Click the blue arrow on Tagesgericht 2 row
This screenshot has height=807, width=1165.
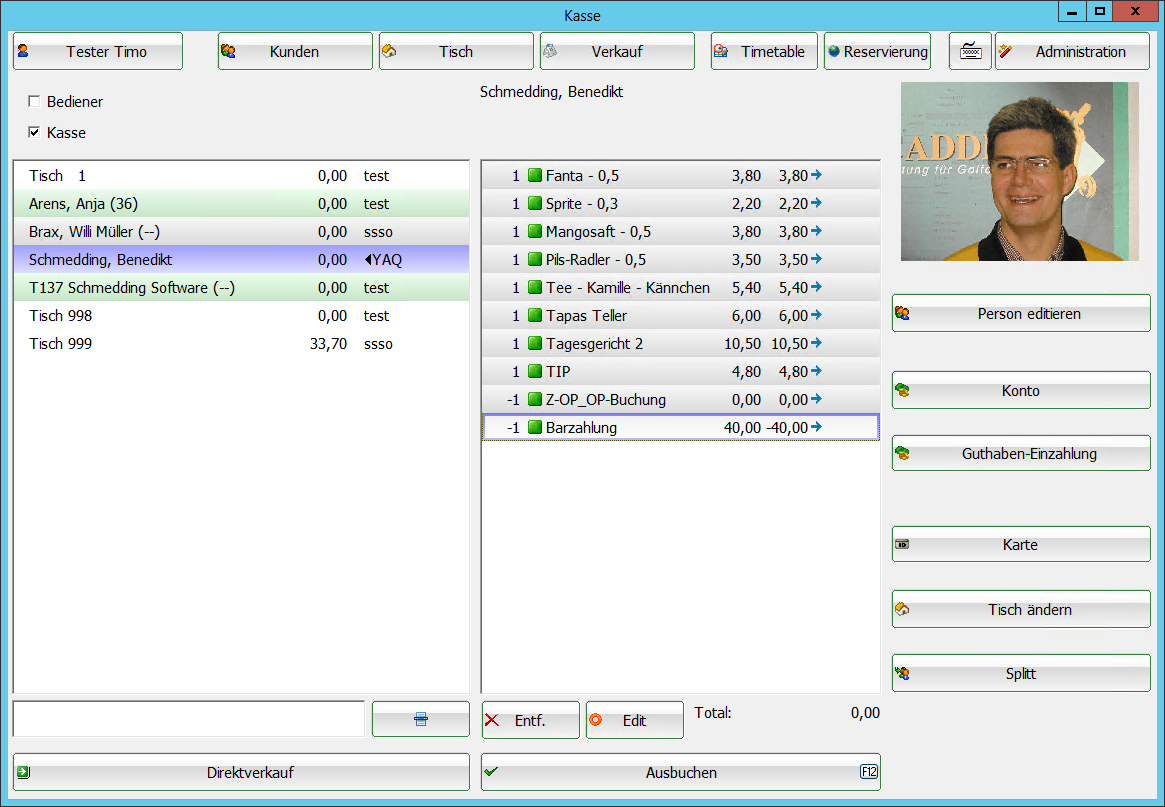(816, 343)
